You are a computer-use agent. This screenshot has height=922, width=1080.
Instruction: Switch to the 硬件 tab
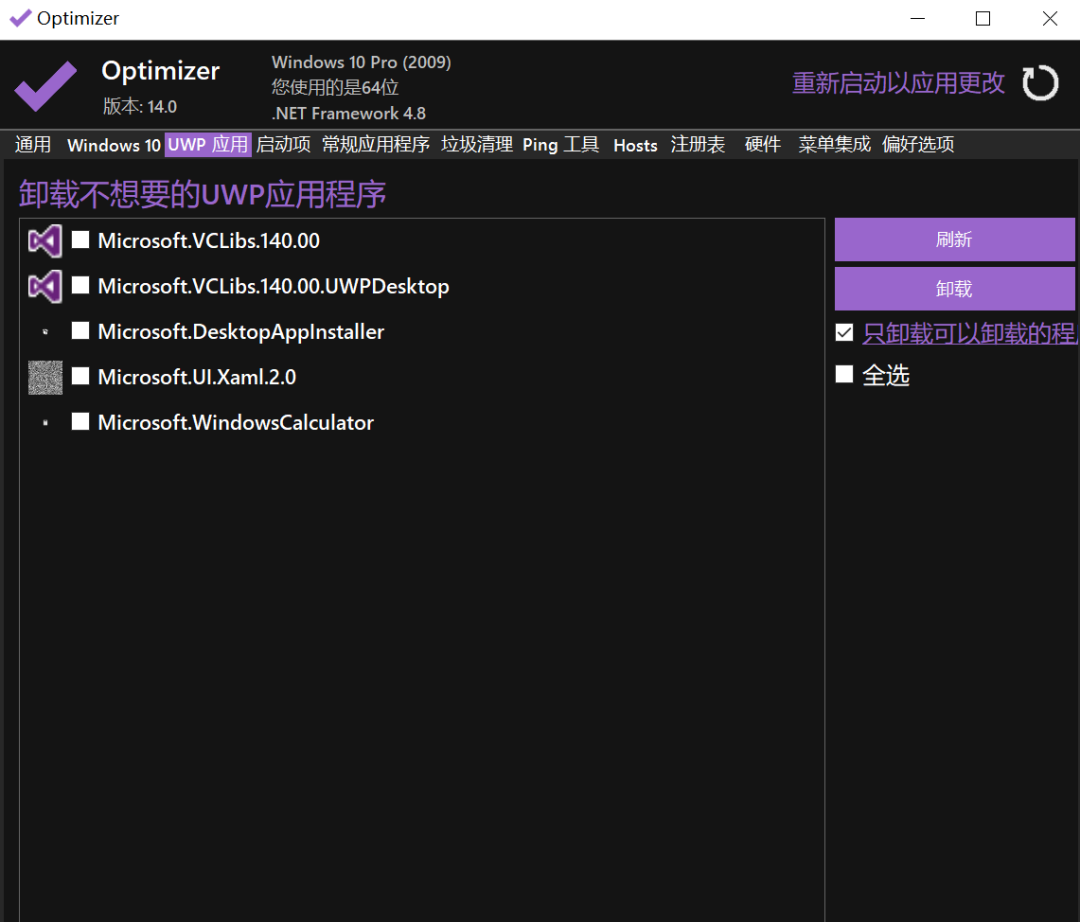click(762, 145)
